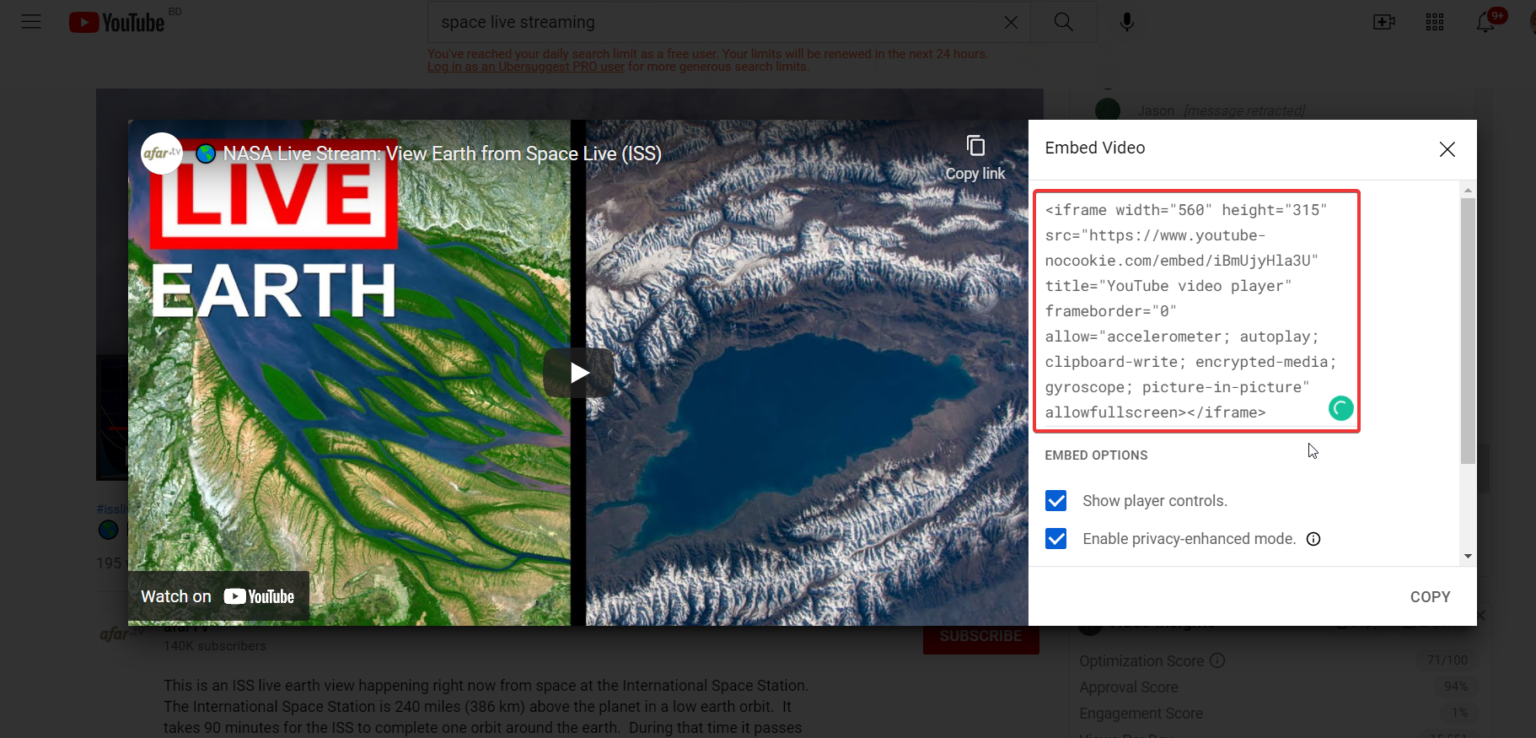Screen dimensions: 1536x738
Task: Uncheck Show player controls
Action: (x=1056, y=501)
